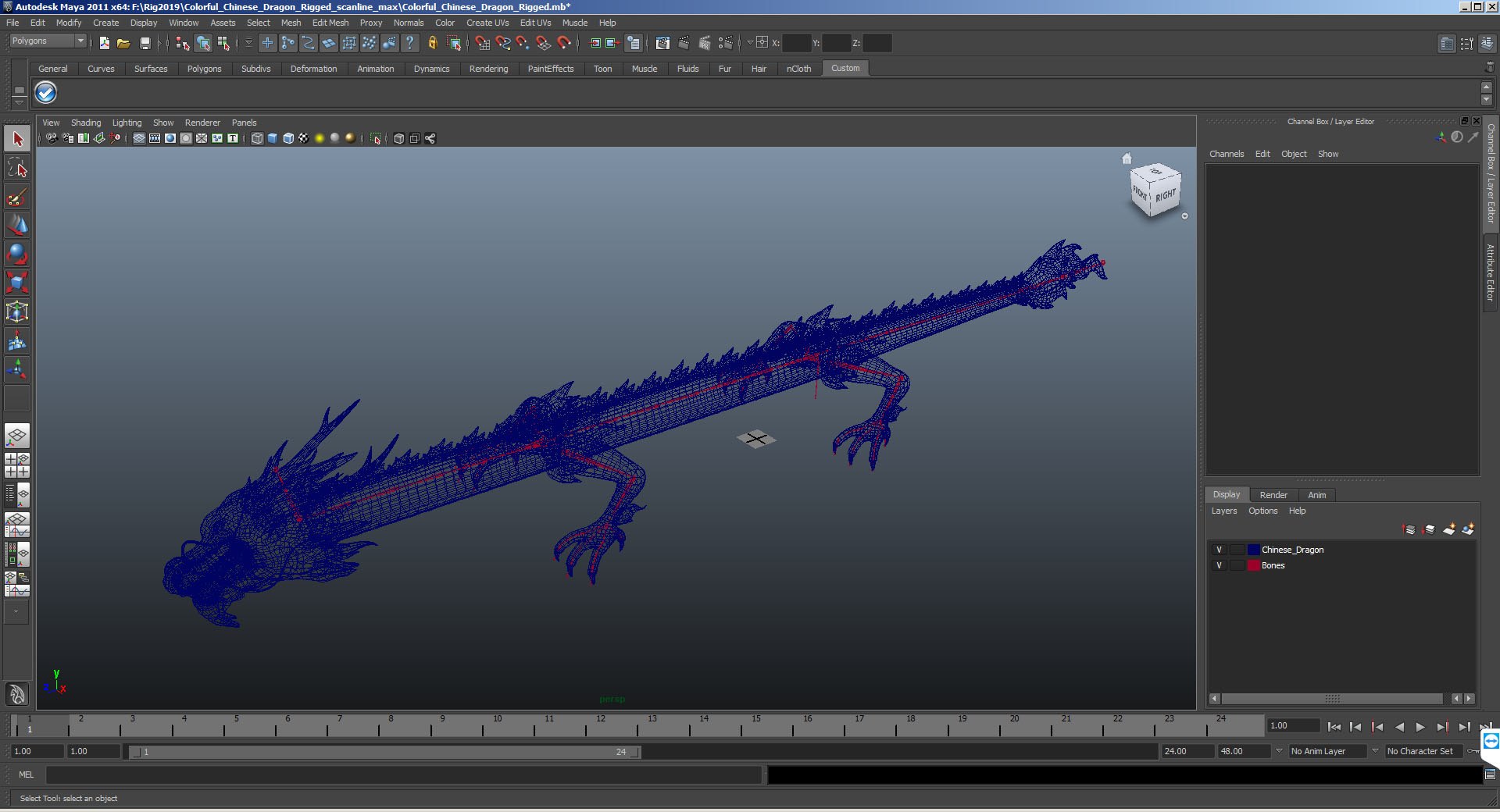Enable Snap to curves magnet icon
Screen dimensions: 1500x812
[503, 44]
